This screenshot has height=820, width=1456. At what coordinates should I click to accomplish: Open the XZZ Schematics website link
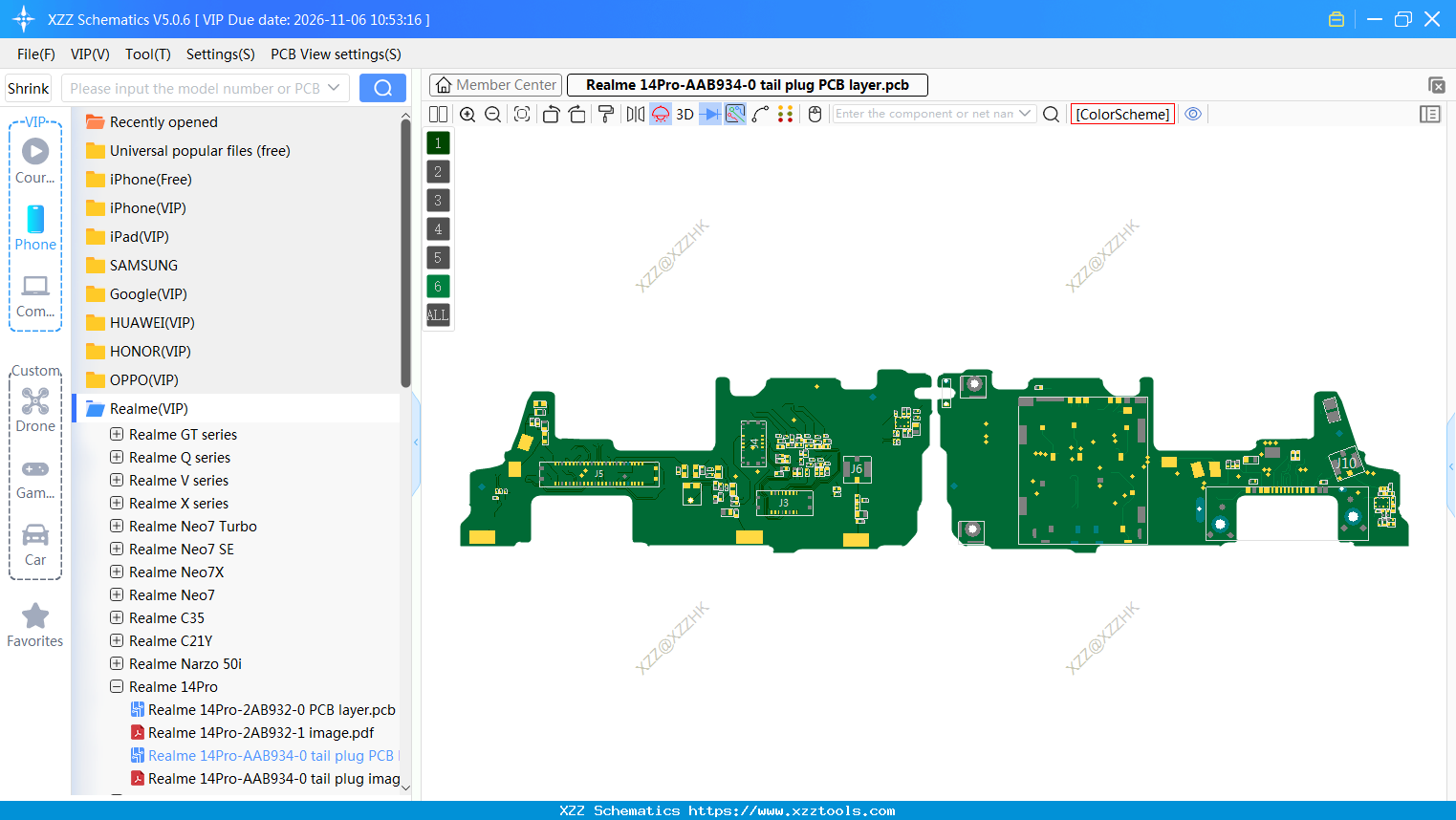[x=728, y=809]
